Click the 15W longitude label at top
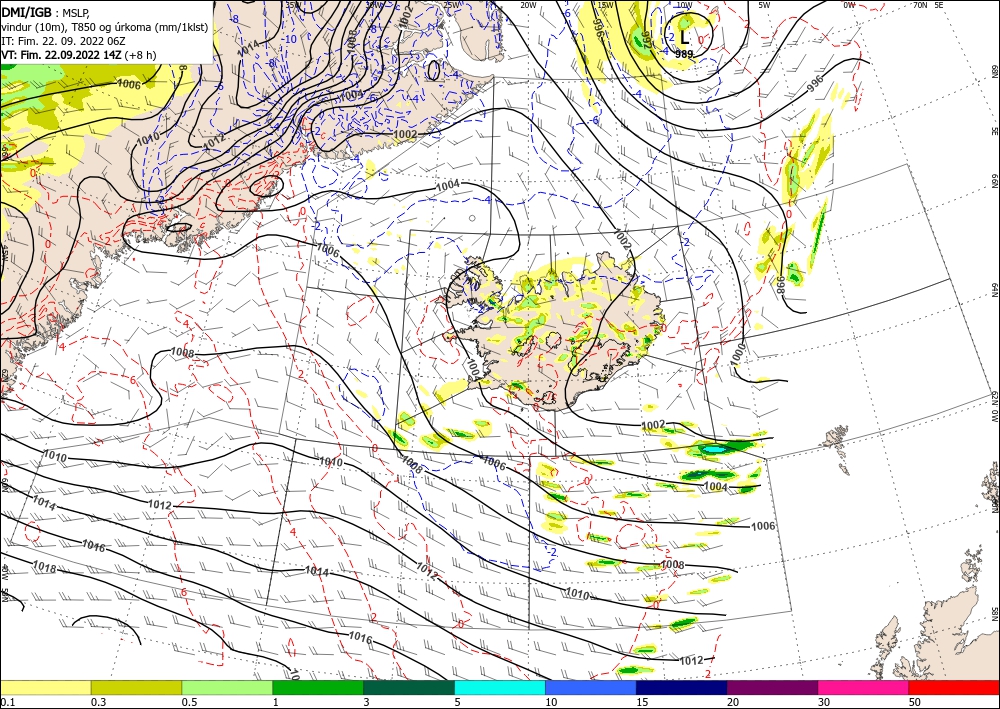The height and width of the screenshot is (709, 1000). pos(605,5)
